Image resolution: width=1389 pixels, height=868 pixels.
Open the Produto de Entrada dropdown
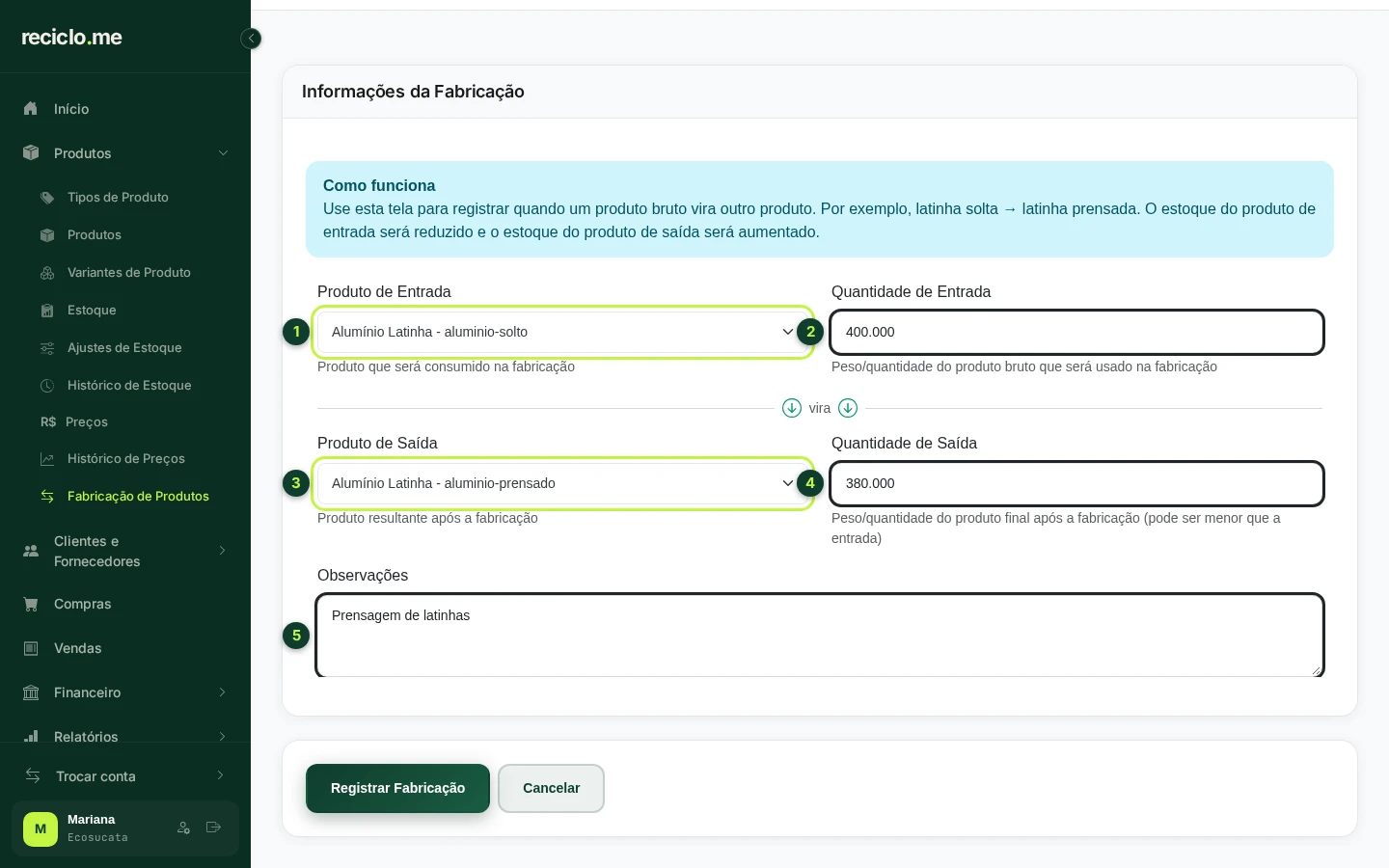563,332
